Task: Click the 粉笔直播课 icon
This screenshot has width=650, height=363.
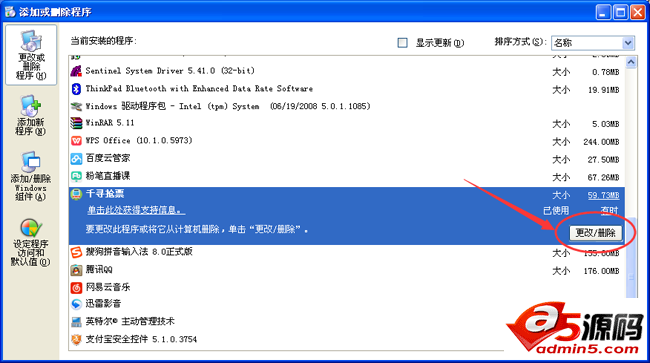Action: pos(76,176)
